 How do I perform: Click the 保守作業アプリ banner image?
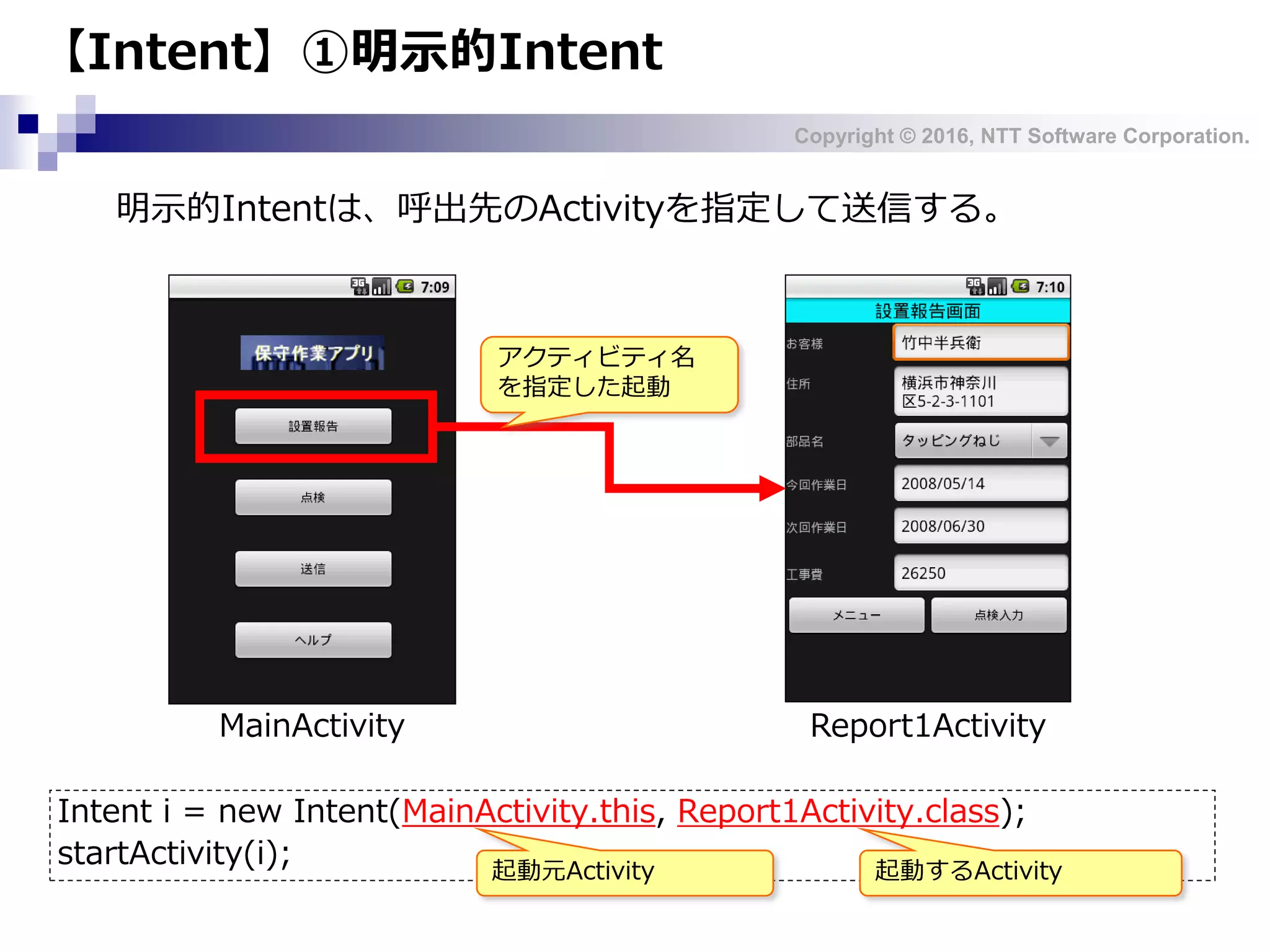point(313,353)
